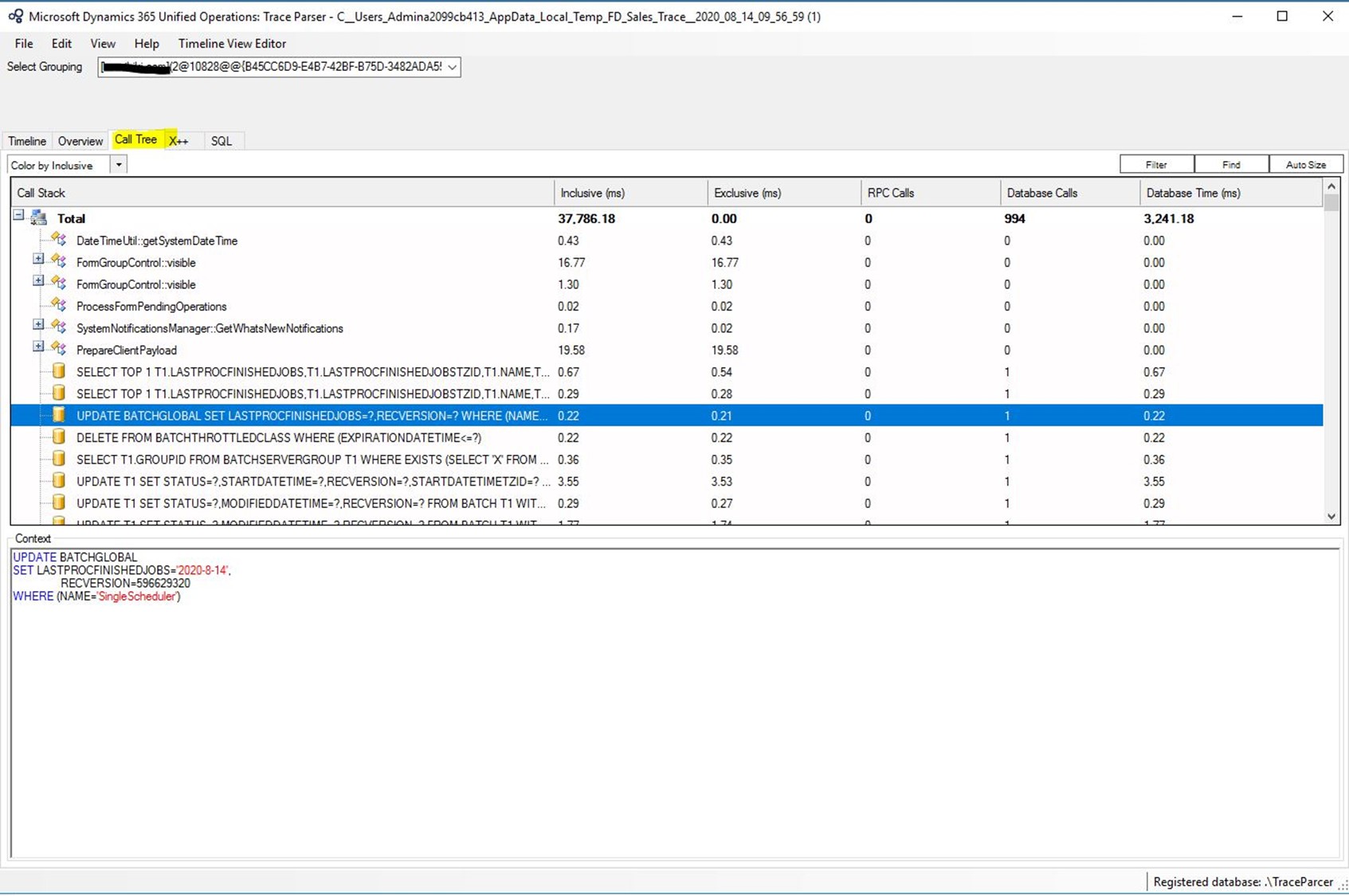The width and height of the screenshot is (1349, 896).
Task: Click the call tree scrollbar up arrow
Action: 1331,186
